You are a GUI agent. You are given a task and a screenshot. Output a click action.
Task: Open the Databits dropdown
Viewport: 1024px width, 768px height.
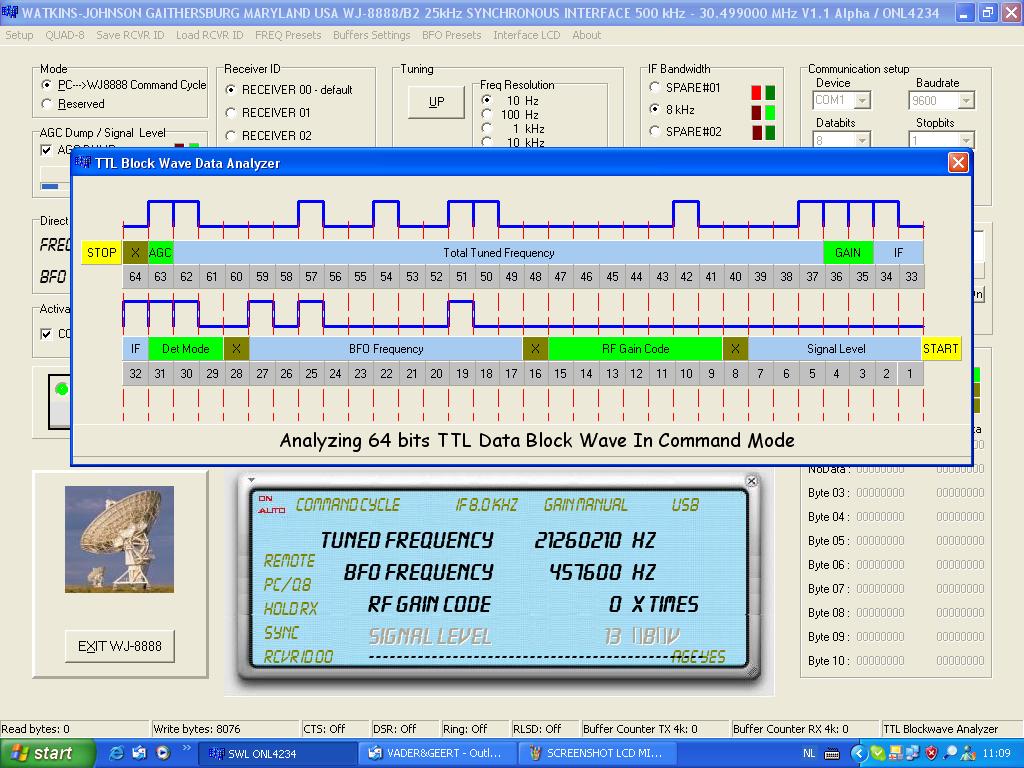[862, 140]
